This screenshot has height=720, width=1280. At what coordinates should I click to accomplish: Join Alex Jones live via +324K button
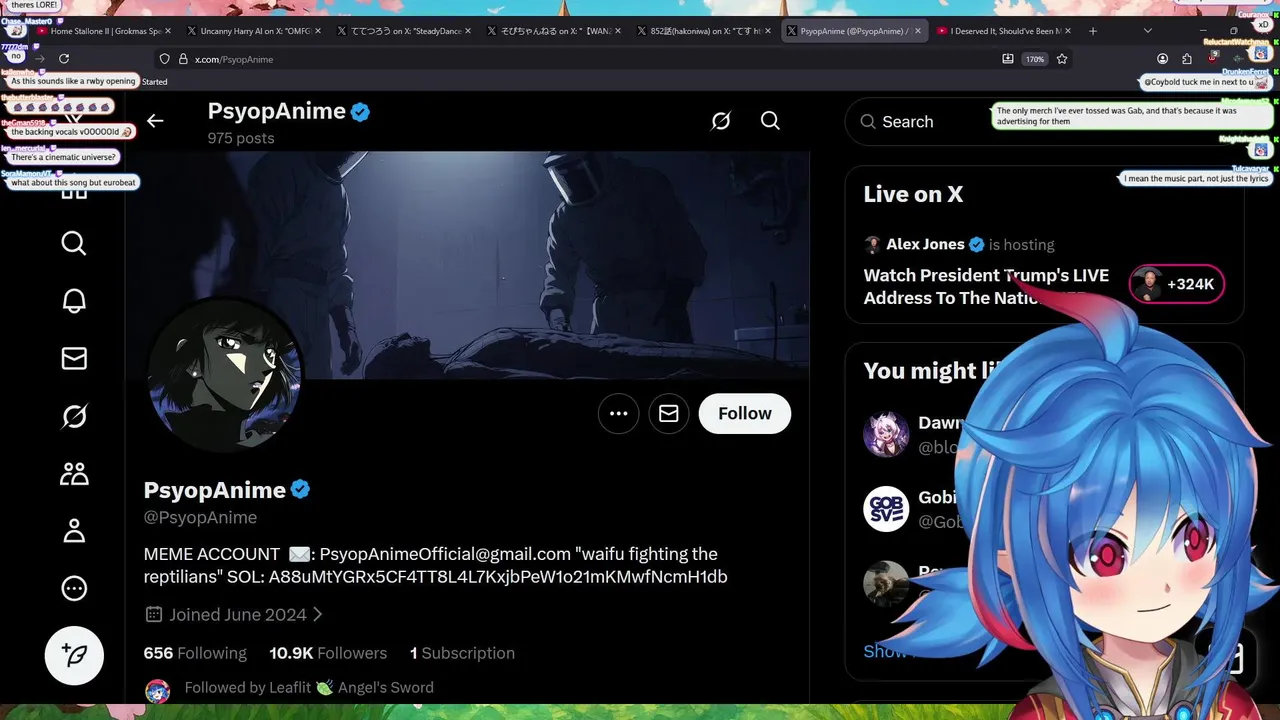(x=1176, y=285)
